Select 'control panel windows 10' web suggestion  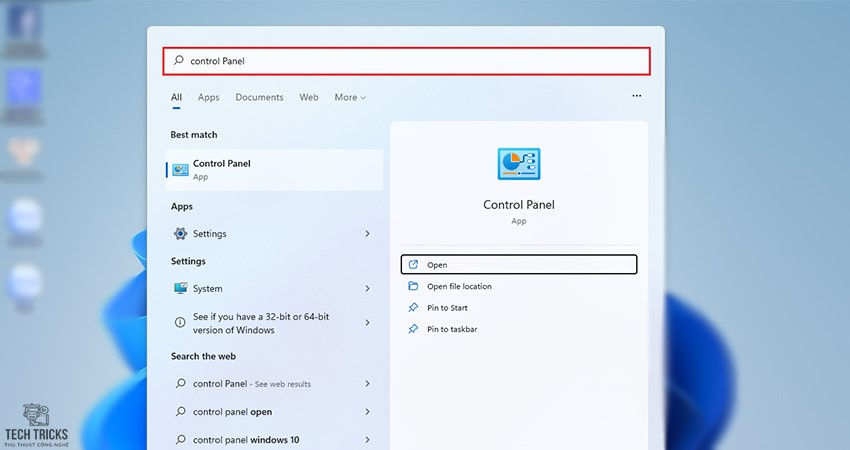pyautogui.click(x=273, y=439)
